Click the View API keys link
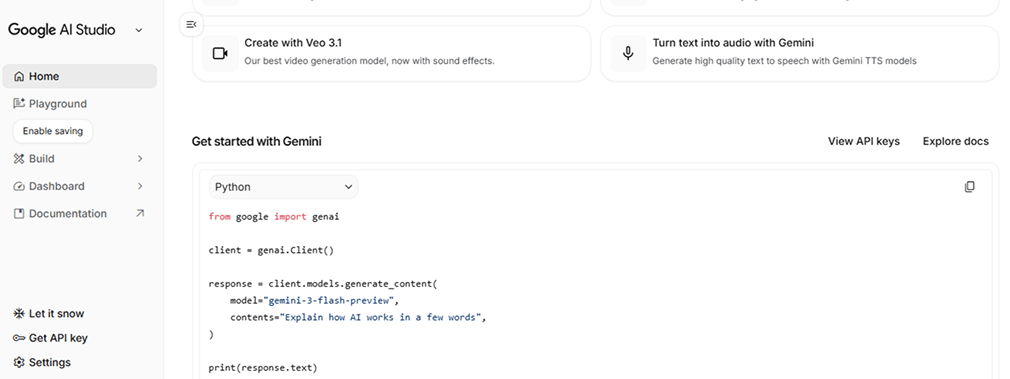 coord(864,141)
